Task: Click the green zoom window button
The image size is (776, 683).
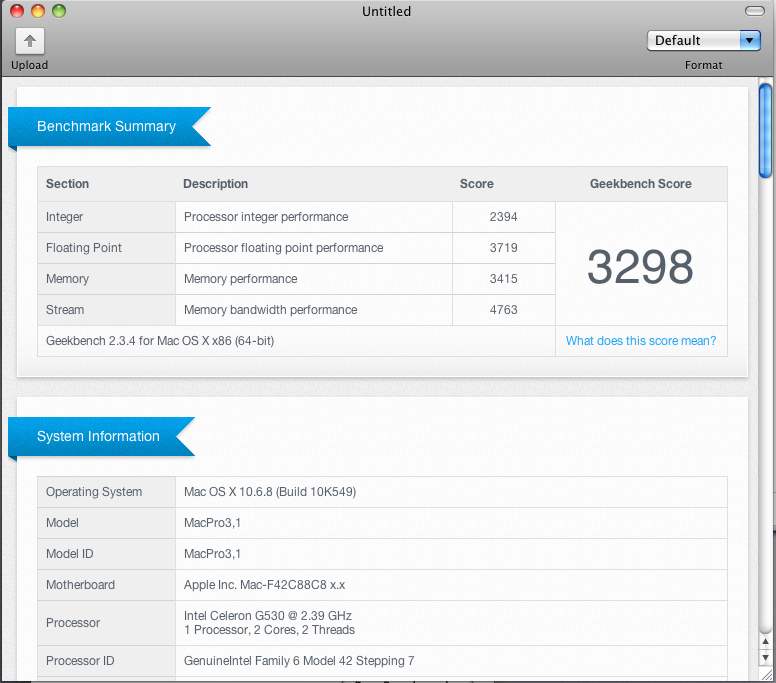Action: 59,11
